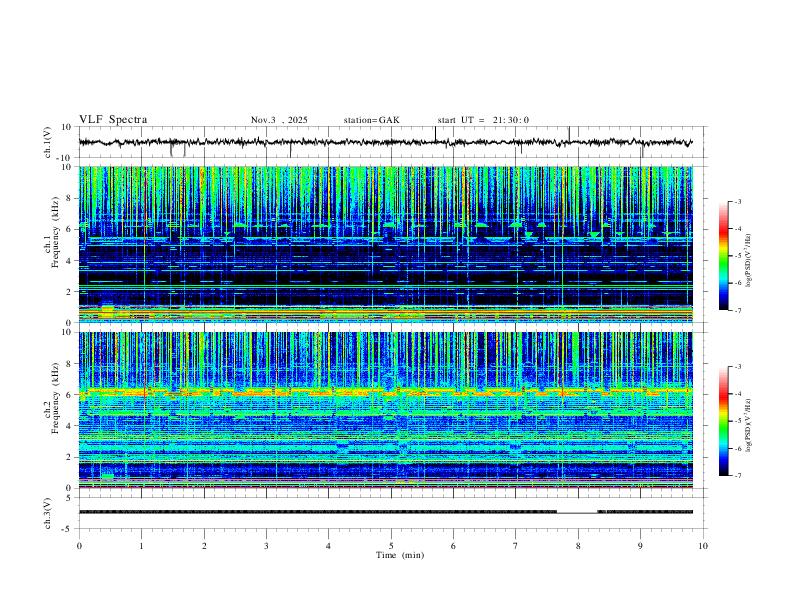Click the "VLF Spectra" title text

(113, 120)
